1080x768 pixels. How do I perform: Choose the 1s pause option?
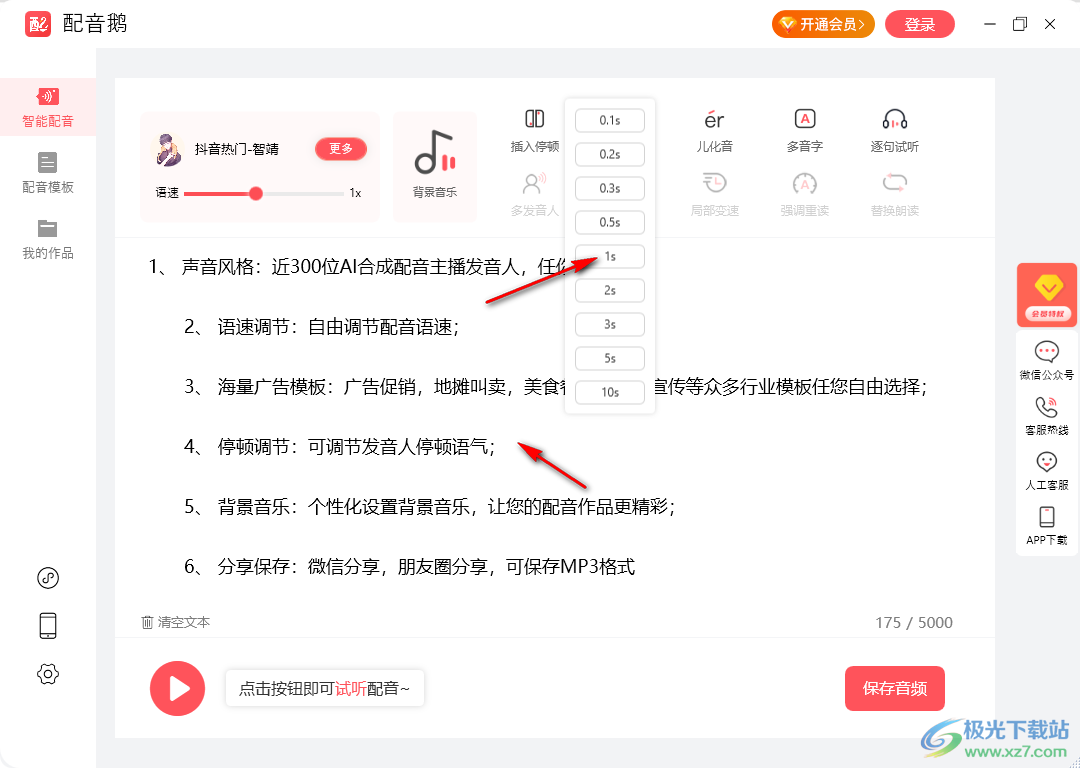609,257
